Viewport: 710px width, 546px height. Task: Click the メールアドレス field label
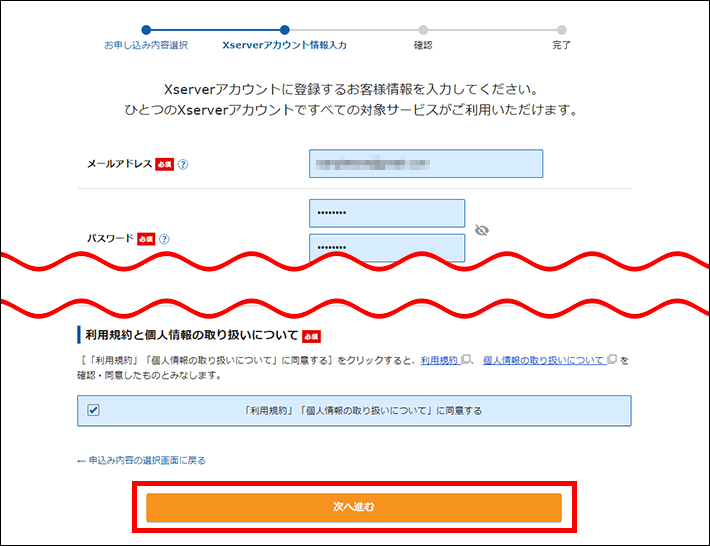[120, 164]
